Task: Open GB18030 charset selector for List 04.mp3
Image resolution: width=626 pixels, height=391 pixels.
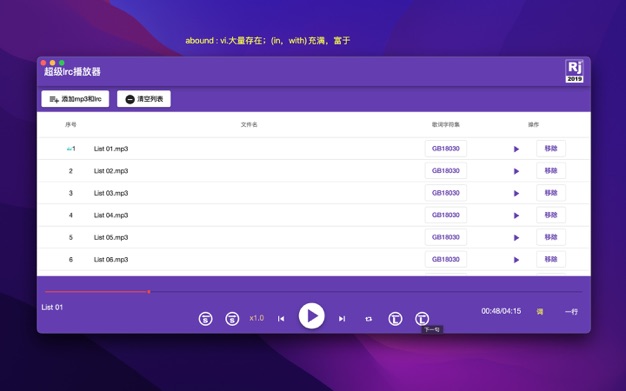Action: tap(446, 215)
